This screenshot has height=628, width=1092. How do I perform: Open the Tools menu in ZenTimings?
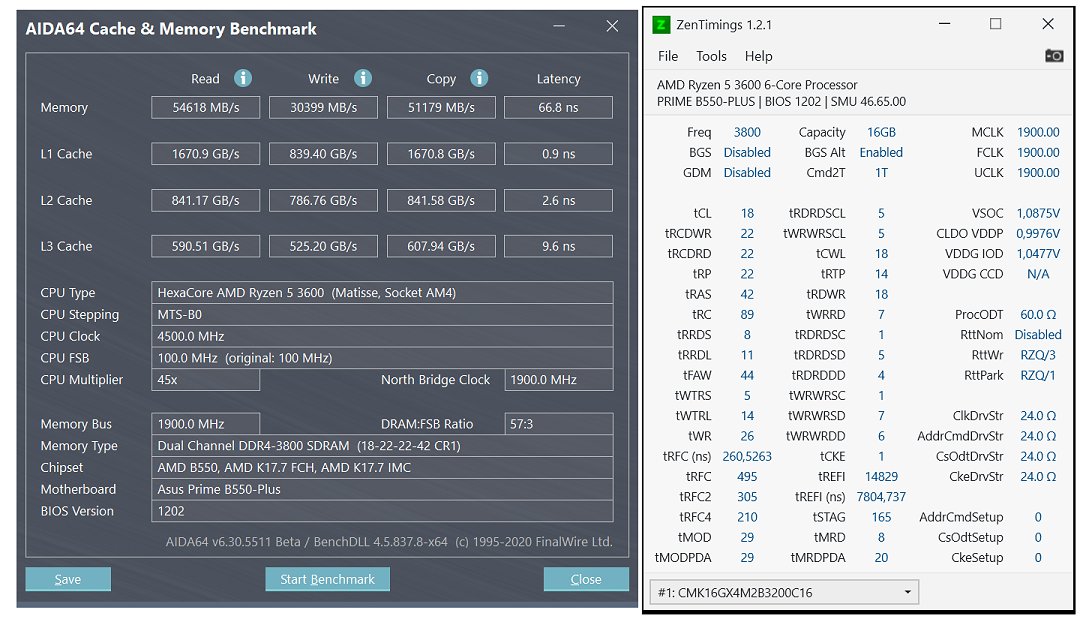(711, 56)
